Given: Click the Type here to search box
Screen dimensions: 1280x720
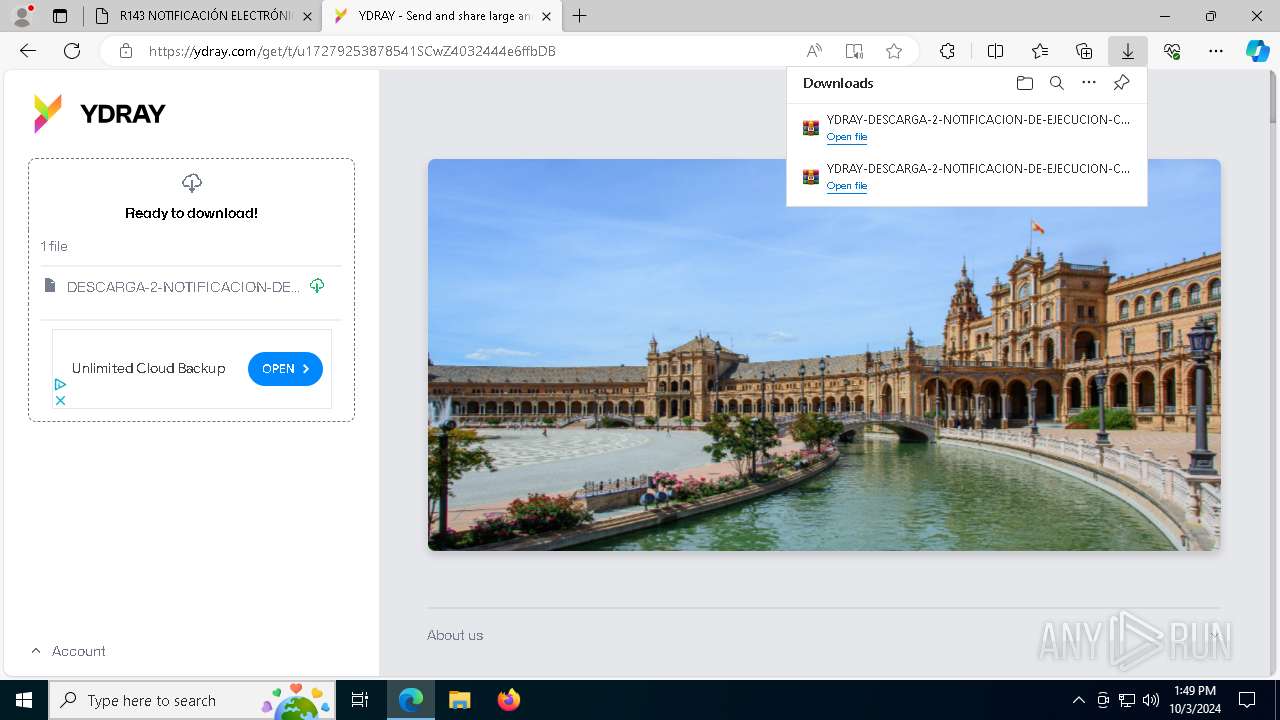Looking at the screenshot, I should (x=193, y=700).
